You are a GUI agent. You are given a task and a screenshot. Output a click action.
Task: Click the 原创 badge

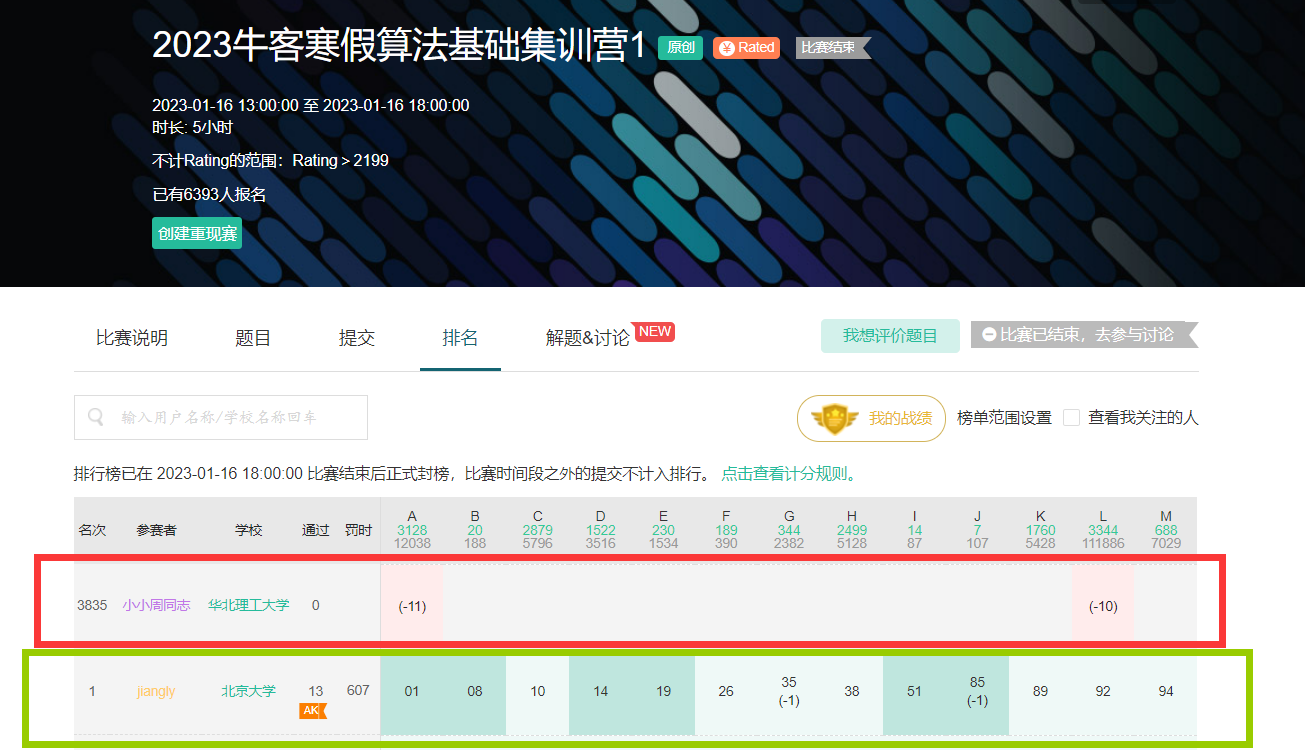[681, 47]
